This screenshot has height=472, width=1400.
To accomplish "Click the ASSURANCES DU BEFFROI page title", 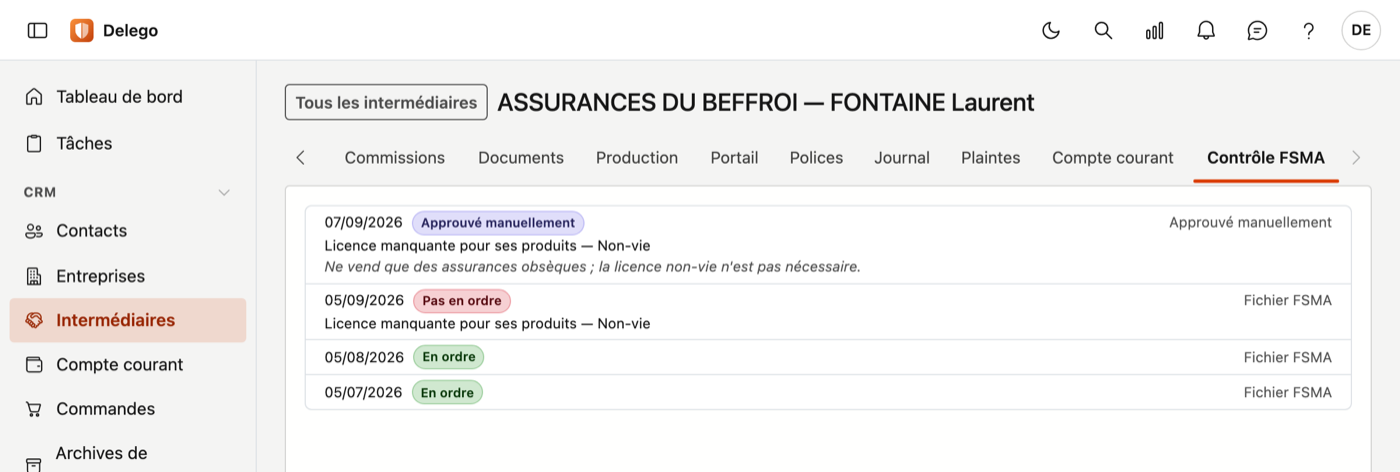I will (766, 102).
